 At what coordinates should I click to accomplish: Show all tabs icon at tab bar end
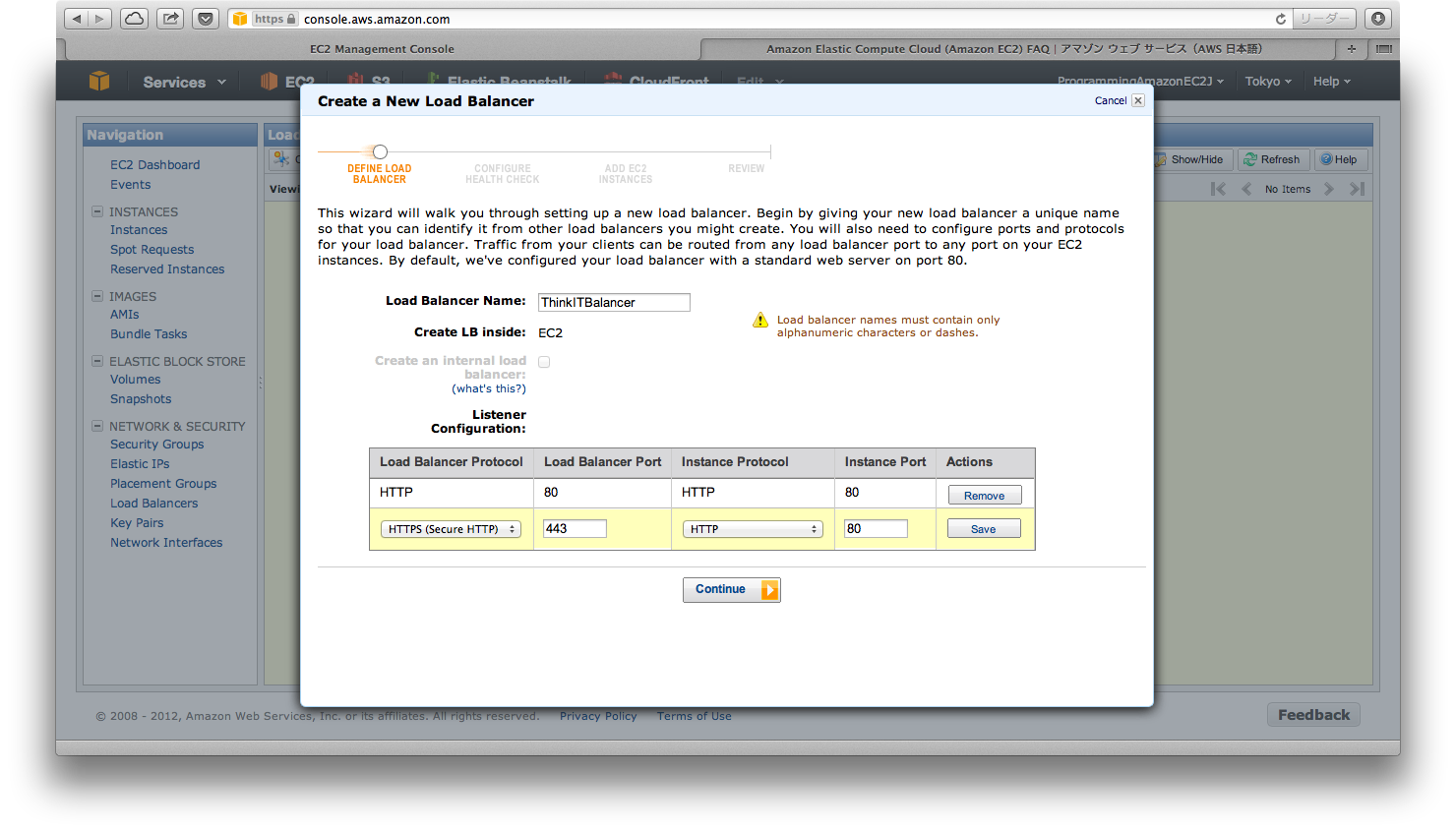1383,48
